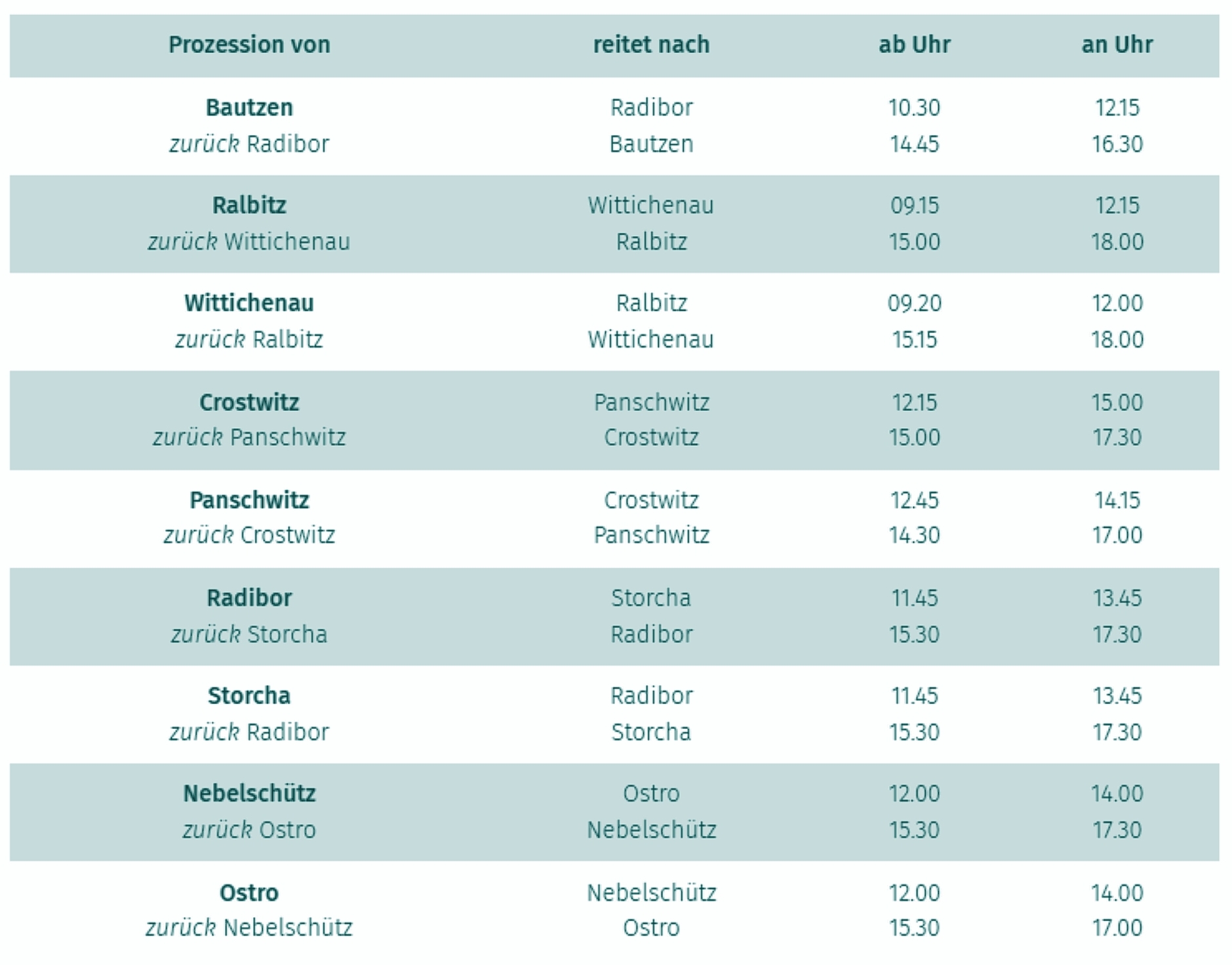Click the bold Crostwitz procession entry

[249, 402]
